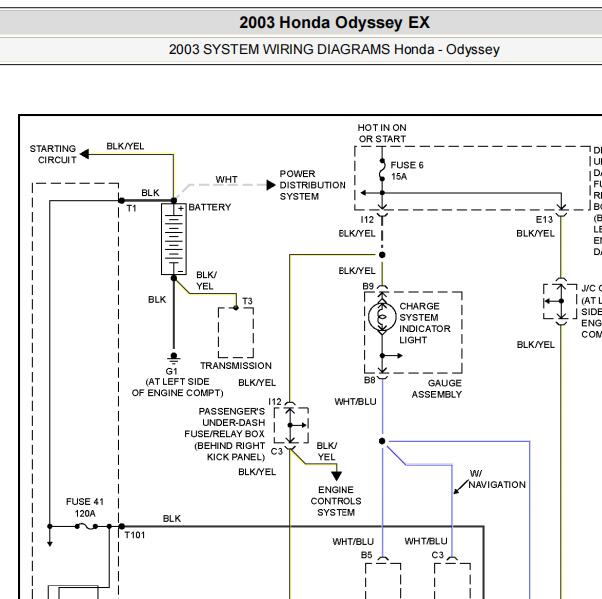
Task: Click the arrowhead pointing to POWER DISTRIBUTION SYSTEM
Action: [x=271, y=185]
